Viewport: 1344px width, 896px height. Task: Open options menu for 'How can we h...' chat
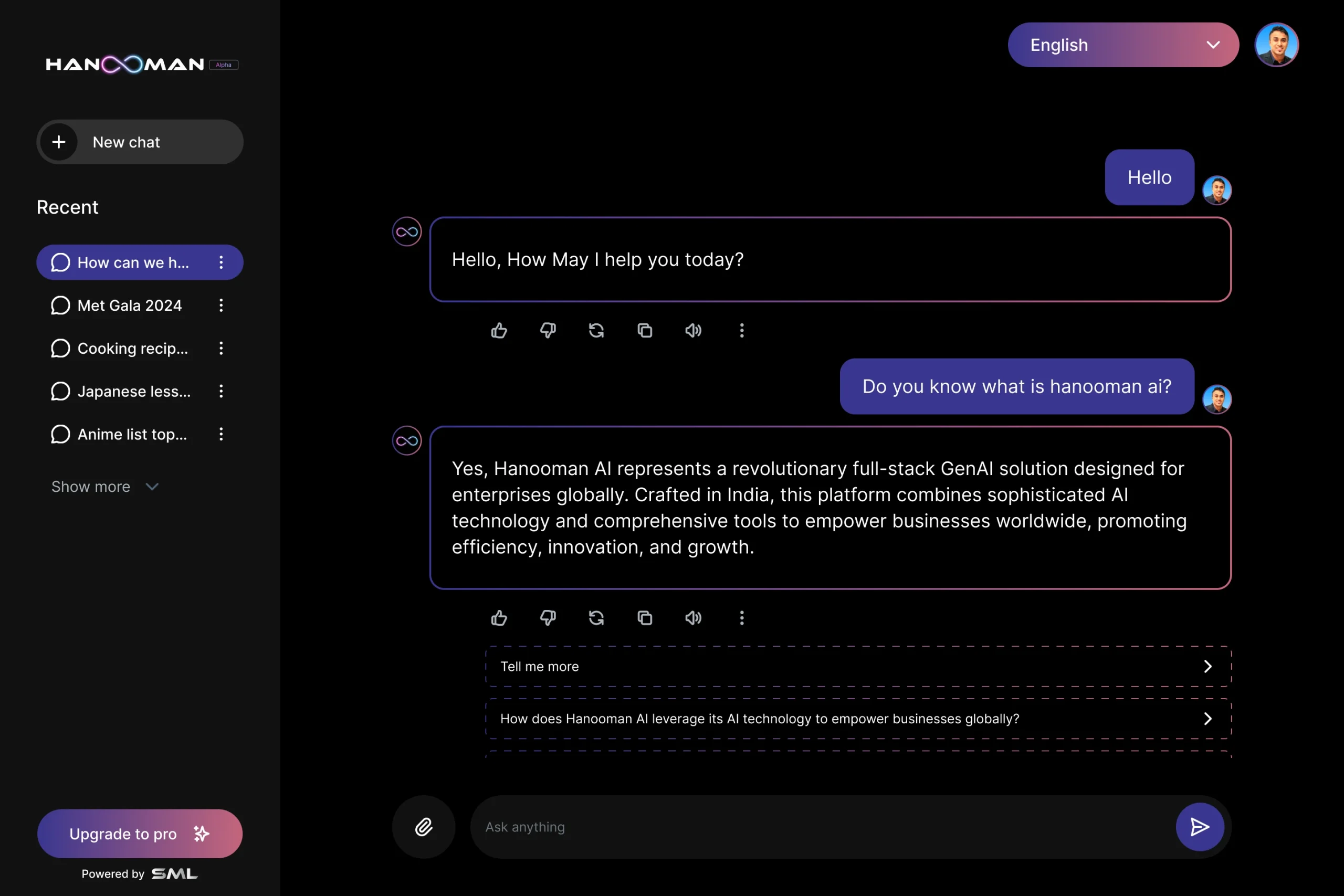pos(221,262)
